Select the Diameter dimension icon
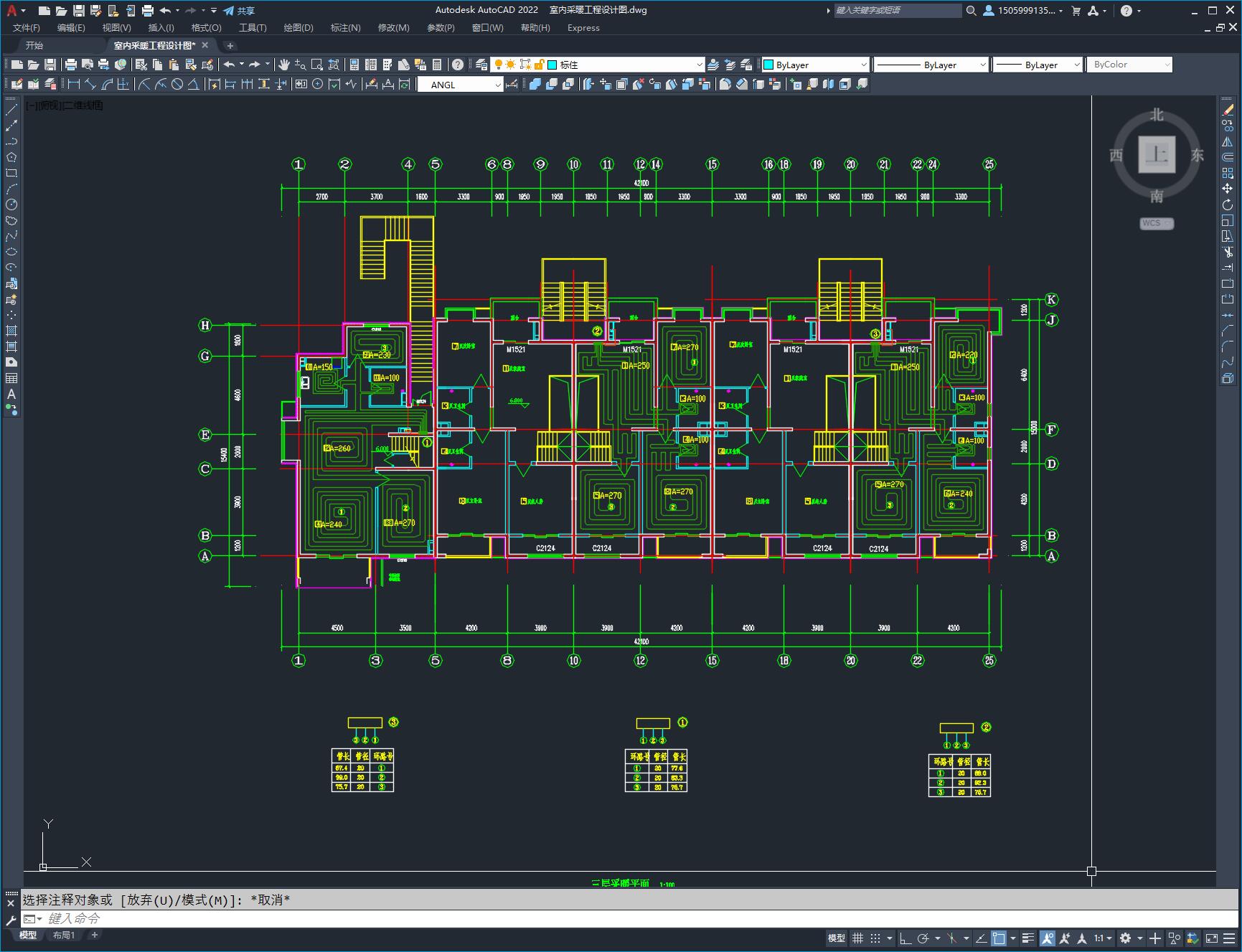Viewport: 1242px width, 952px height. tap(177, 84)
